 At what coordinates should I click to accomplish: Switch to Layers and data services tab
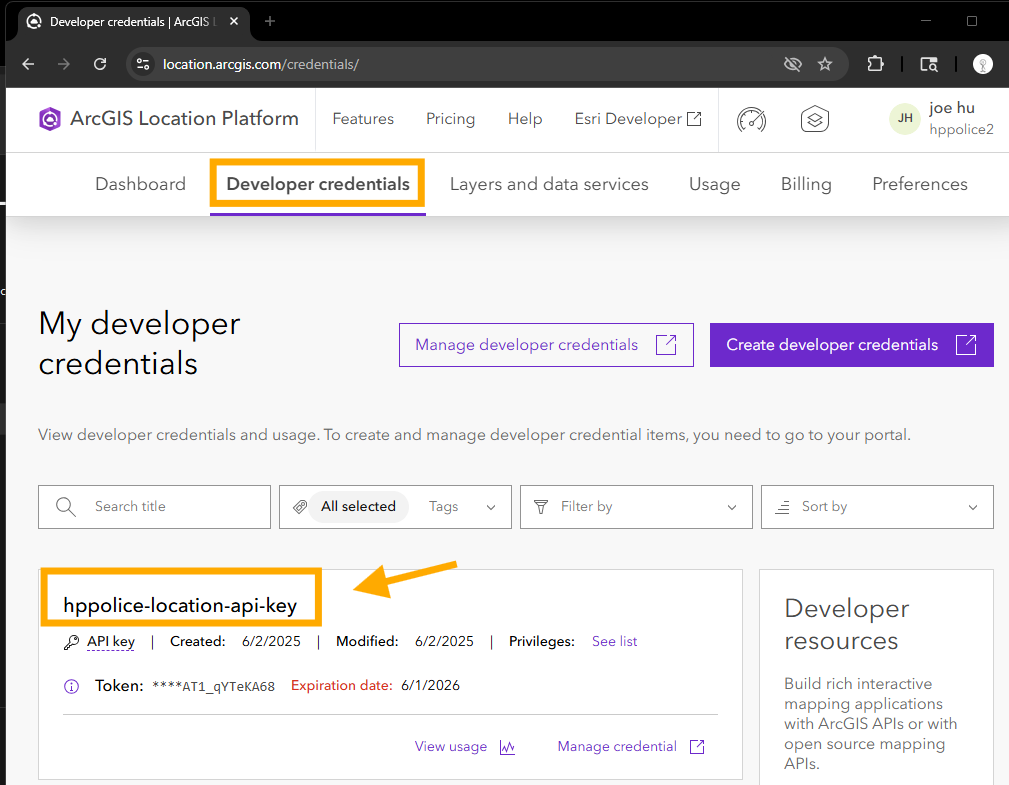coord(549,184)
